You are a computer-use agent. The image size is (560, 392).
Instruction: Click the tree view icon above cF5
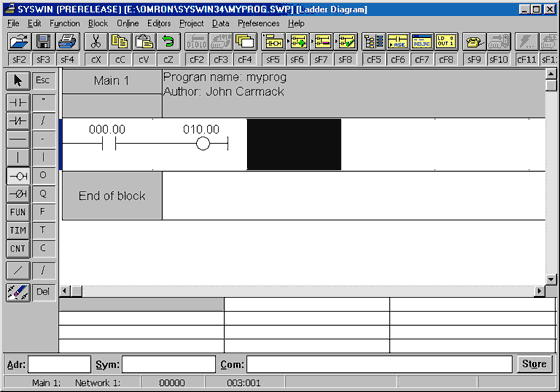[x=374, y=41]
